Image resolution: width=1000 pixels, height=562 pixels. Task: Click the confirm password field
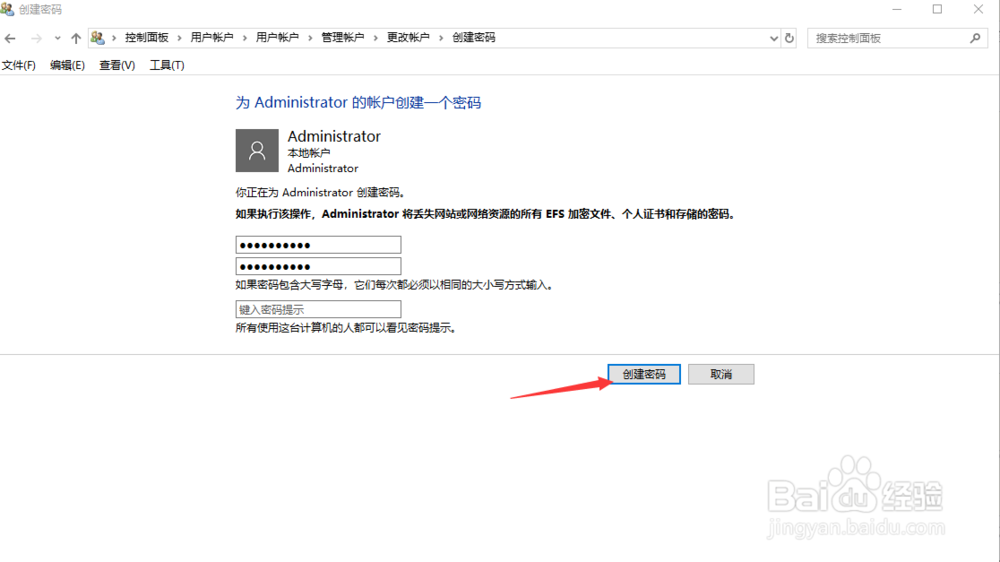(x=318, y=266)
